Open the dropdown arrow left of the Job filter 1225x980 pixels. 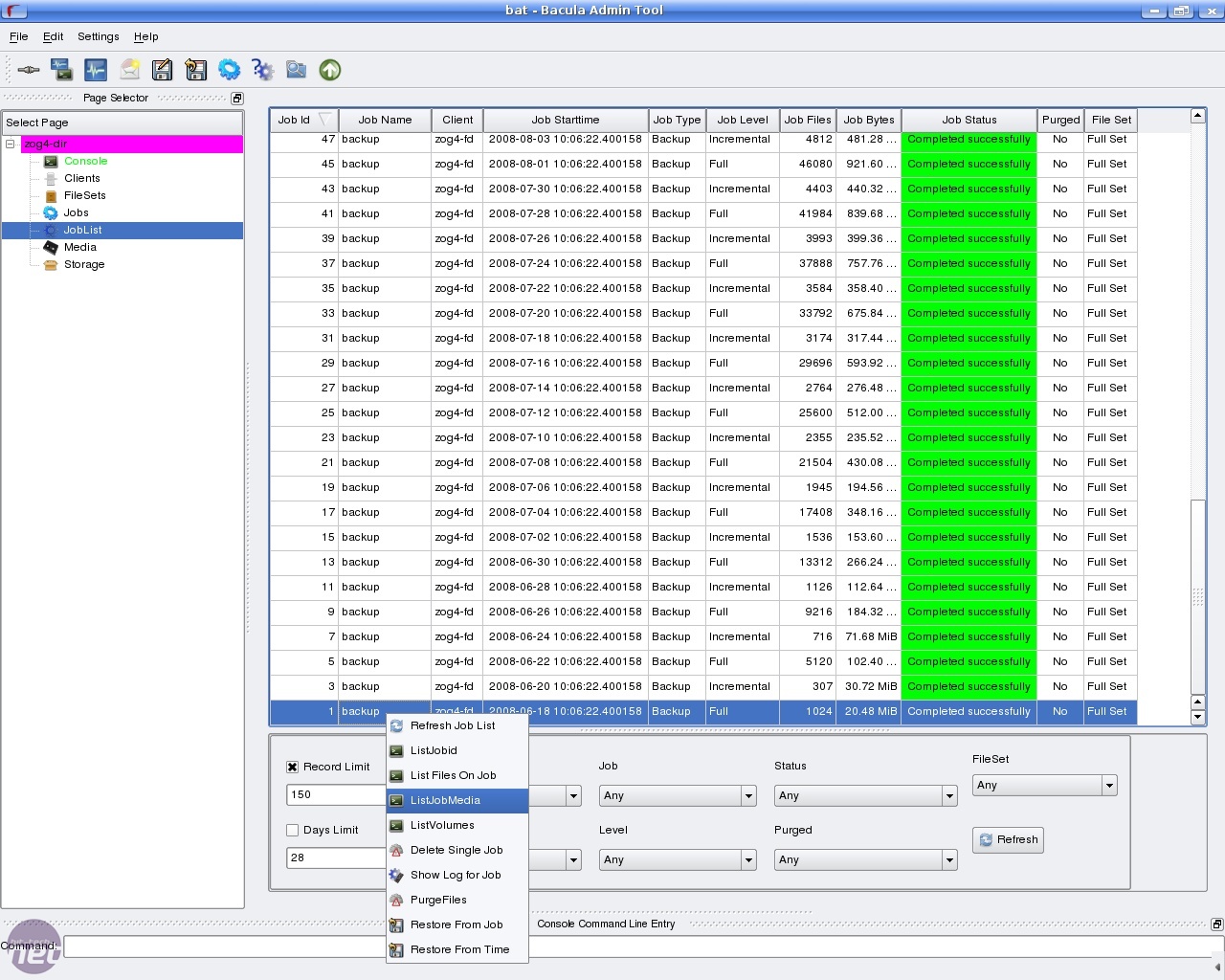click(x=573, y=795)
